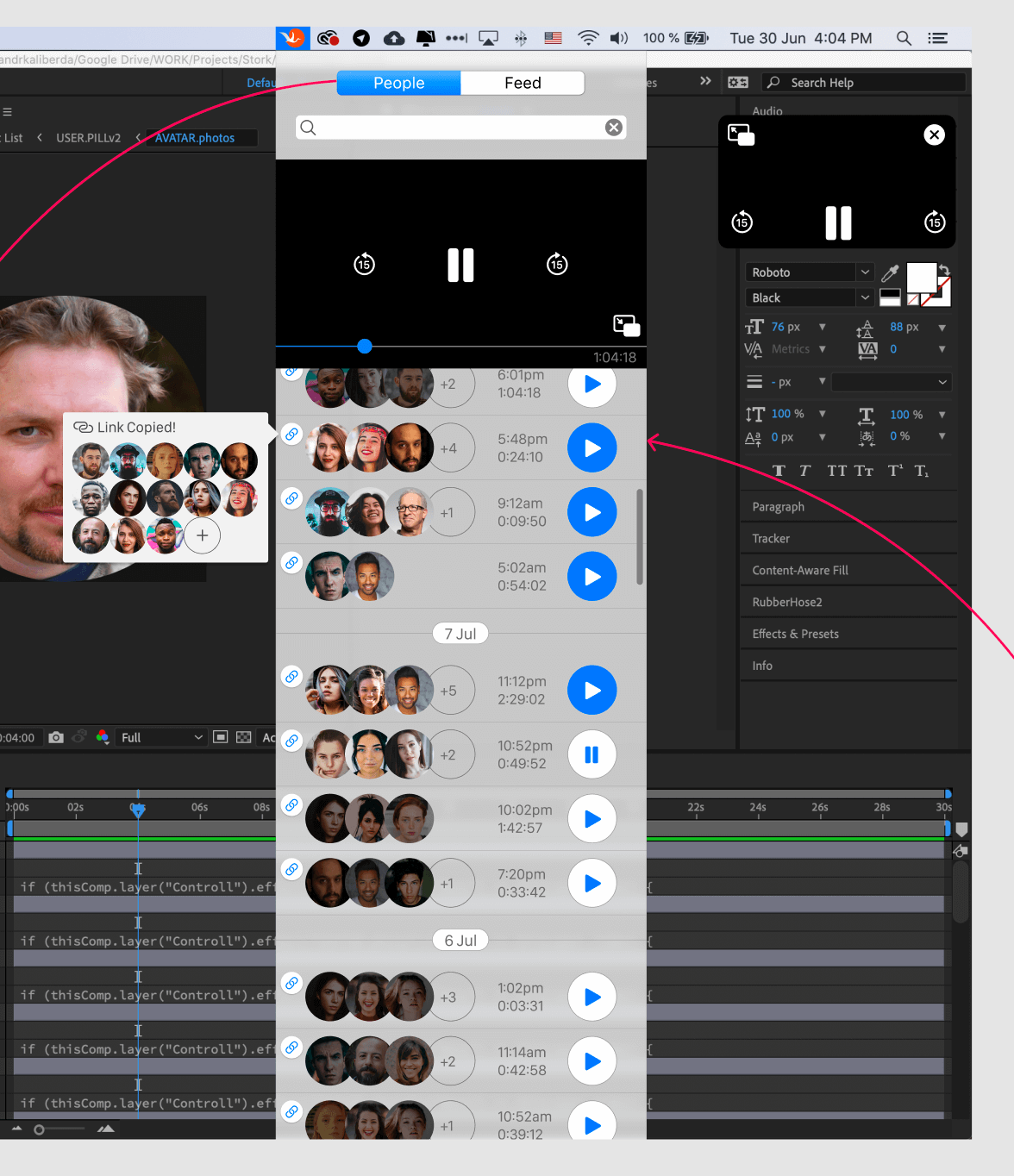The image size is (1014, 1176).
Task: Select the People tab
Action: [398, 83]
